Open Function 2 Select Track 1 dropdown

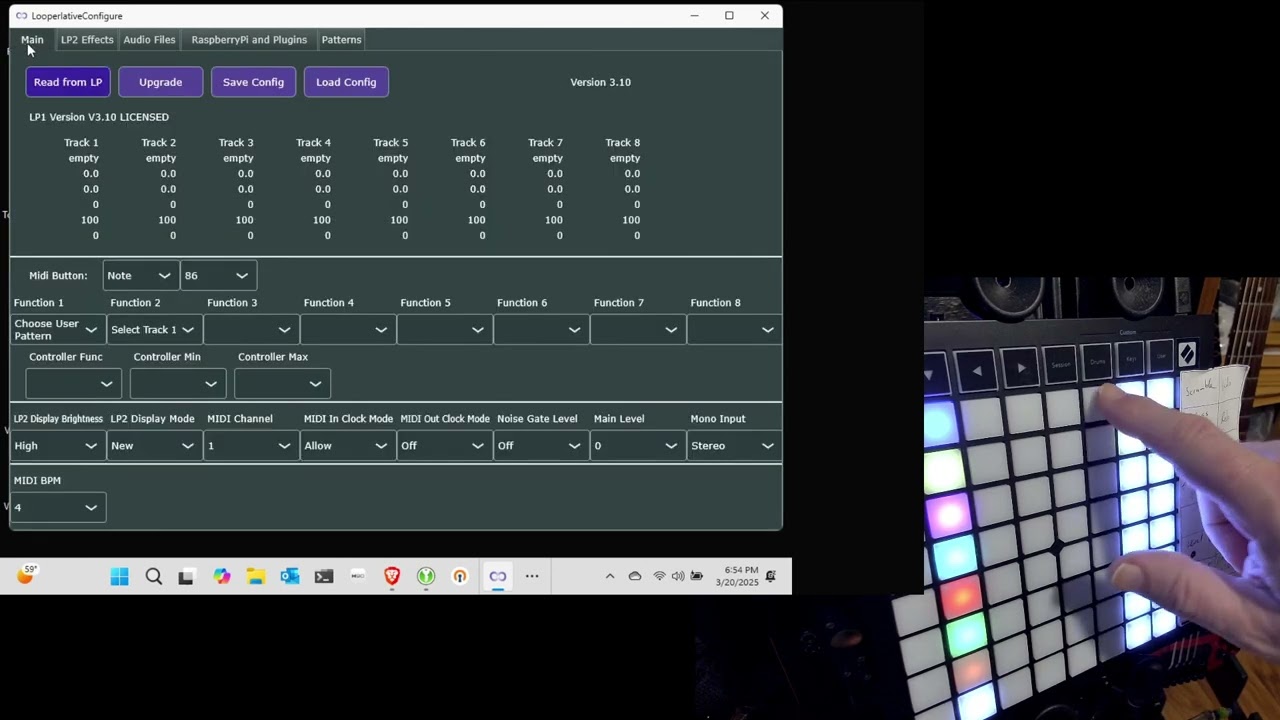click(153, 330)
